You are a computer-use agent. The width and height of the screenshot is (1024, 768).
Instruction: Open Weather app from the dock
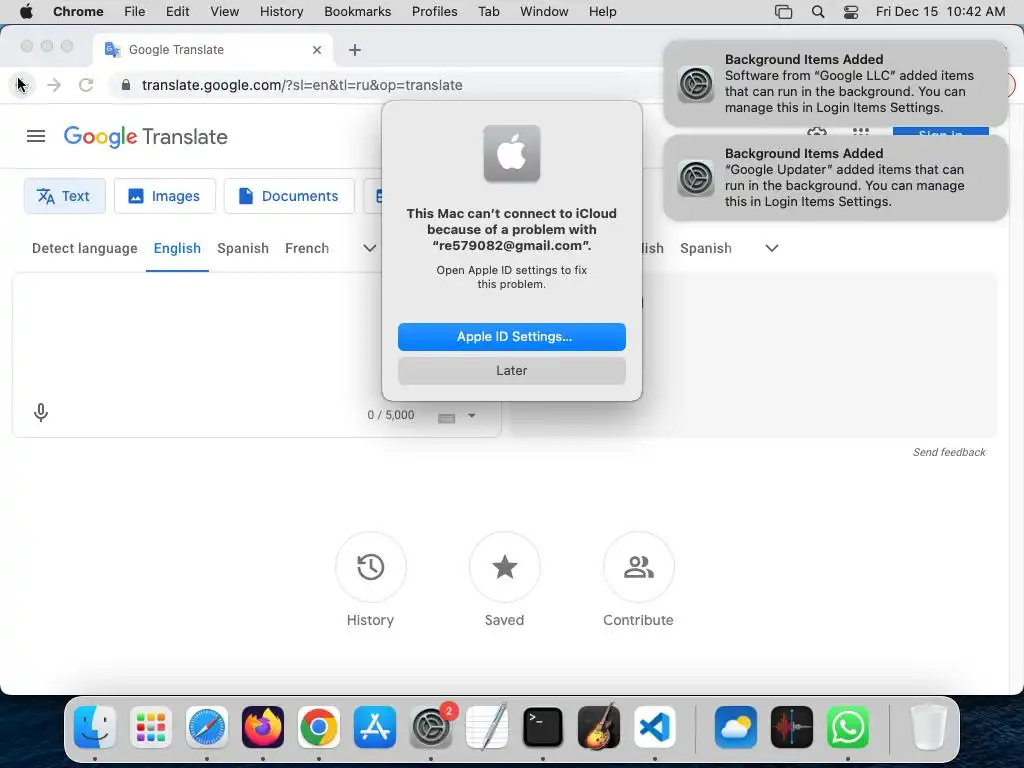click(x=736, y=727)
